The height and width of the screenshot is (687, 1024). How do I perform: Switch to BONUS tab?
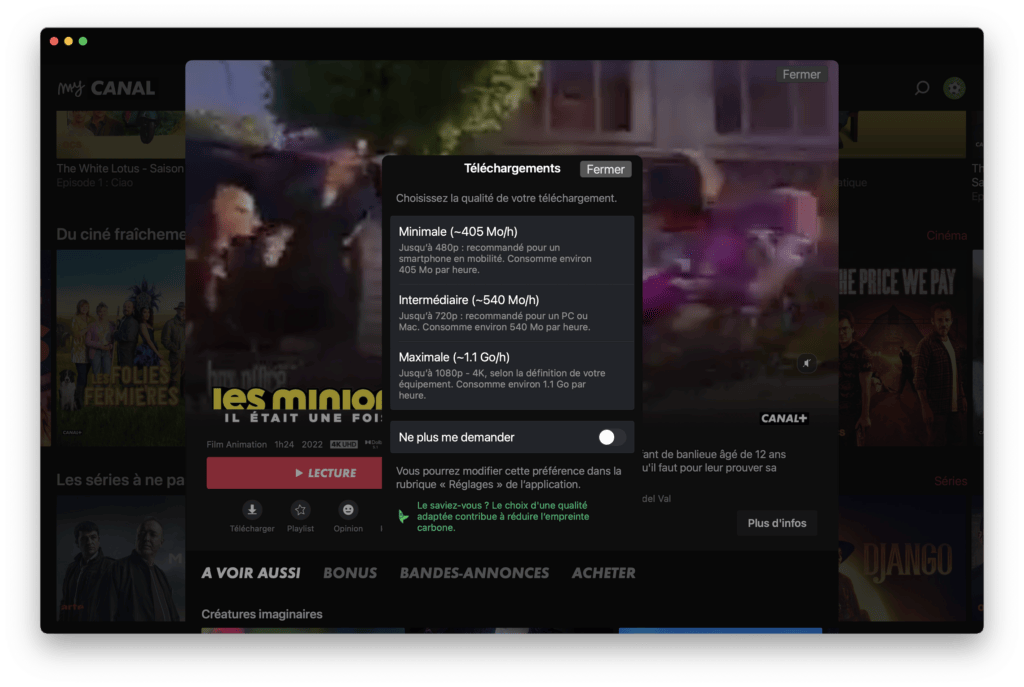[350, 573]
